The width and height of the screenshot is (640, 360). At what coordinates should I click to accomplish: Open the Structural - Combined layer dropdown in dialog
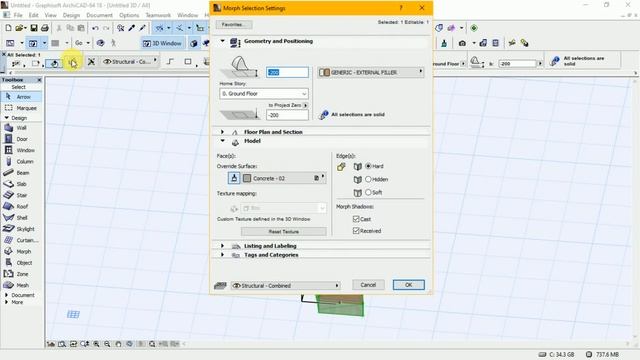point(286,285)
